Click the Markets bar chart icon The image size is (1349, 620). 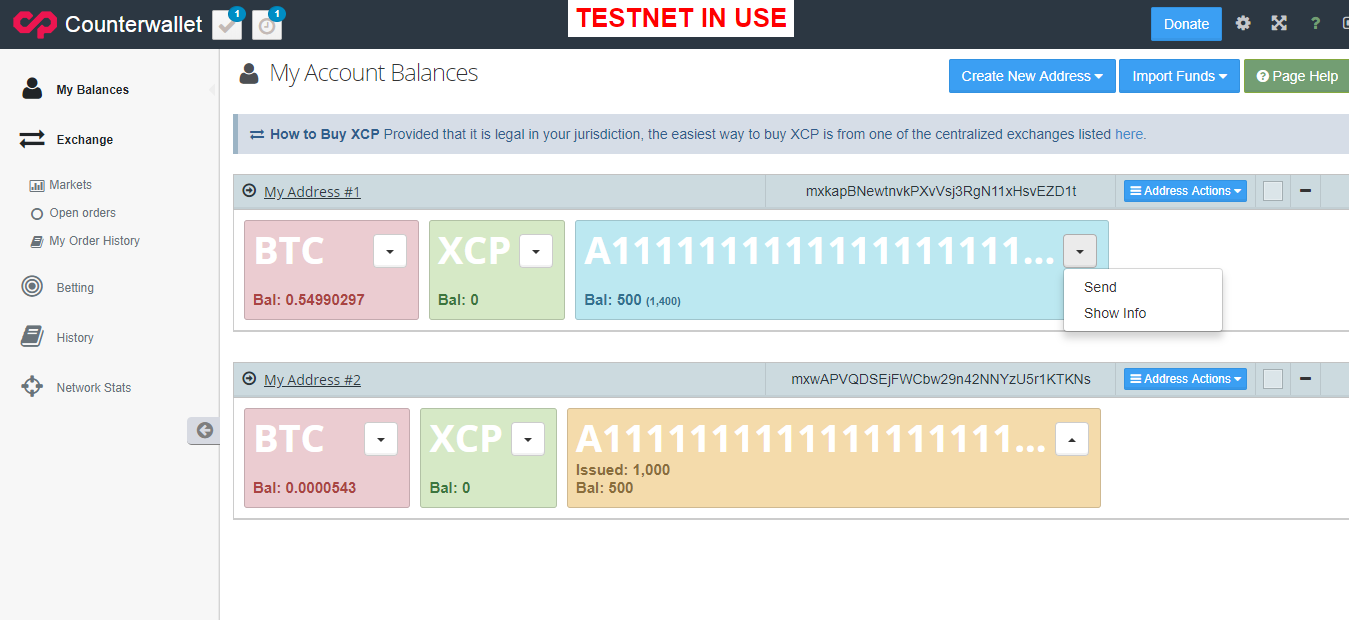37,185
